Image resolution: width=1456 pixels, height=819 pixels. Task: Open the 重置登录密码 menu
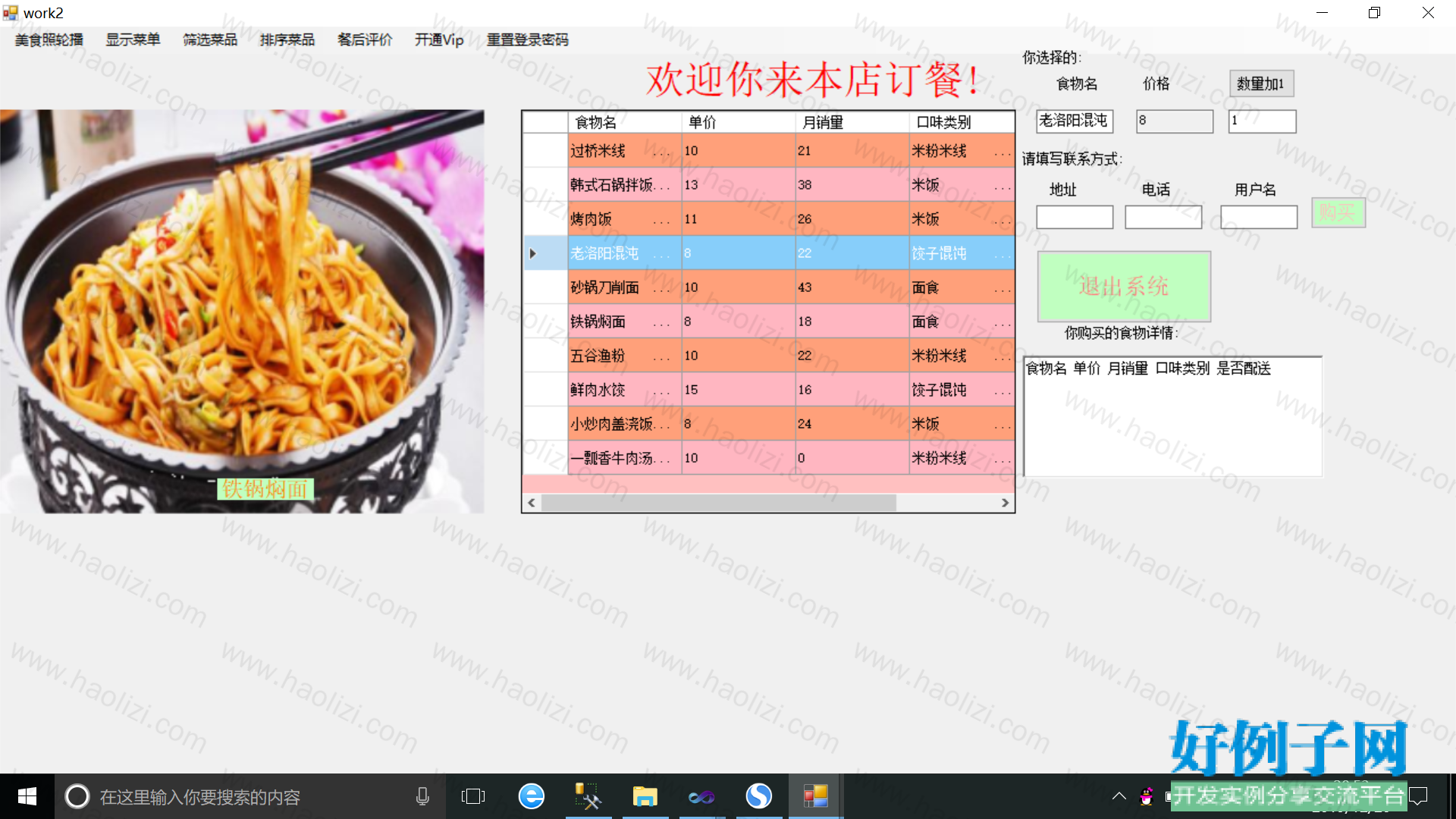[x=528, y=40]
